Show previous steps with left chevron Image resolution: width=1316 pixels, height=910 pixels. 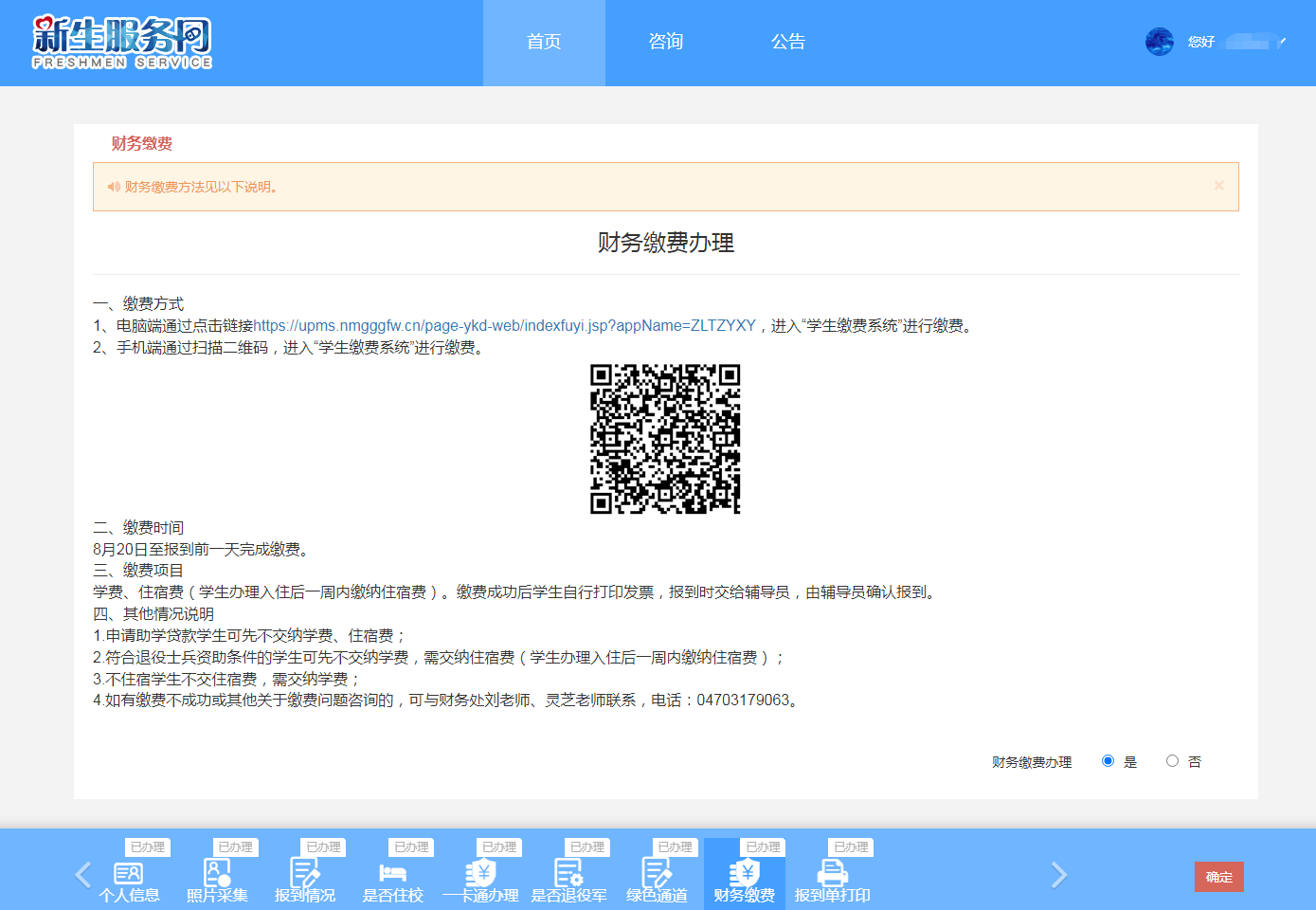(x=83, y=874)
